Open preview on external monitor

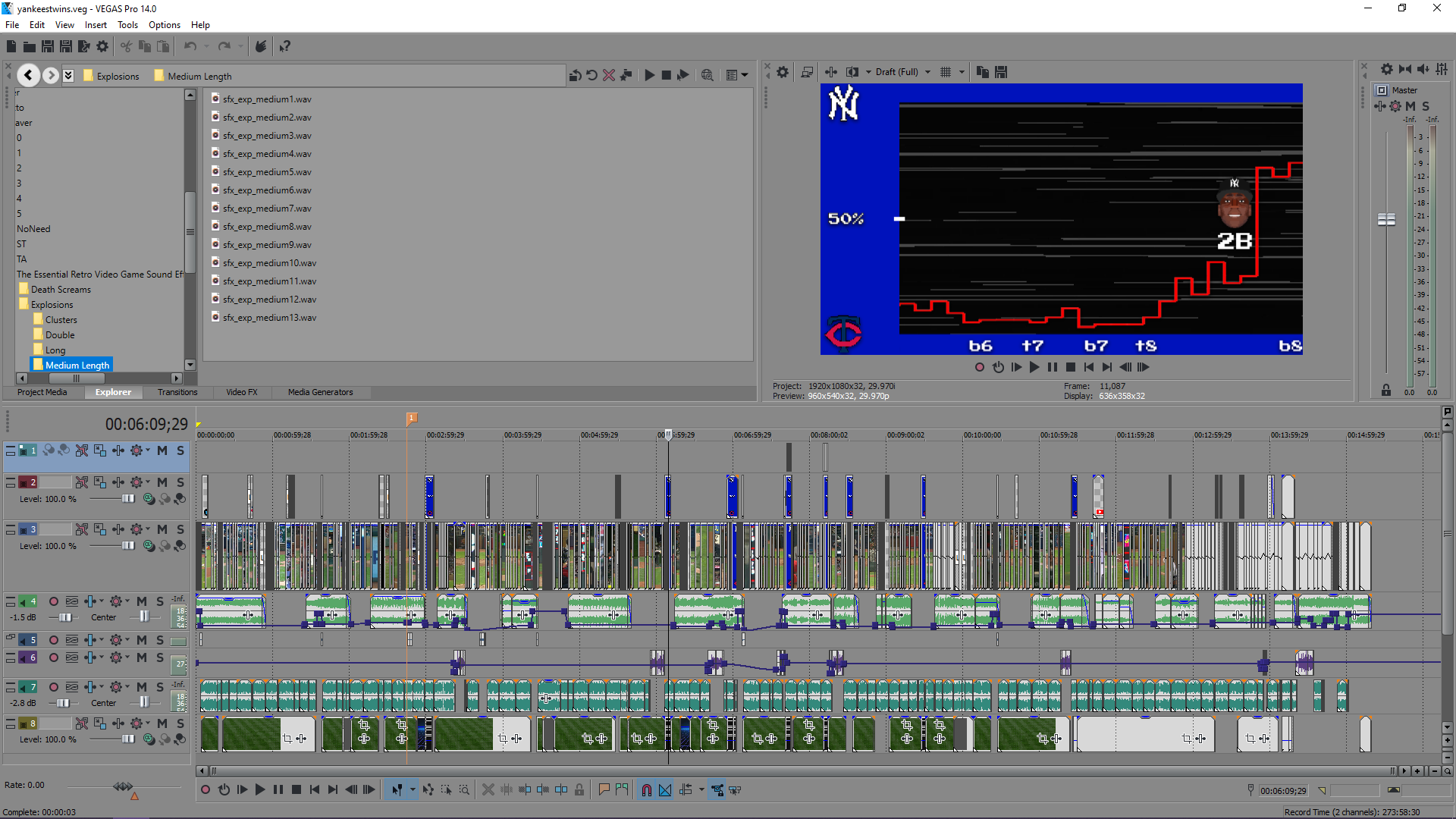[807, 72]
